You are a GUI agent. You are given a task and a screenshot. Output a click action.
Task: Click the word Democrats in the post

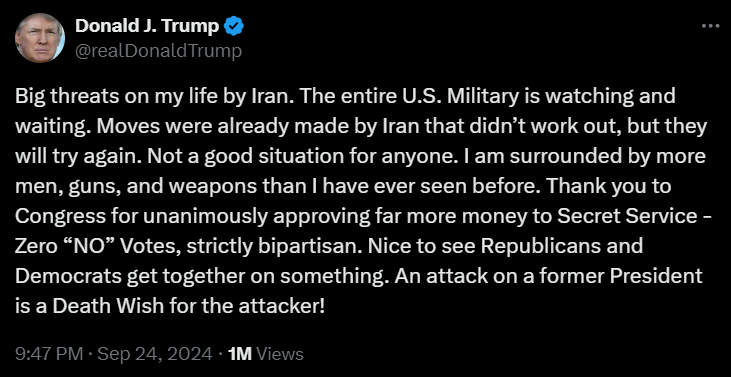click(67, 276)
